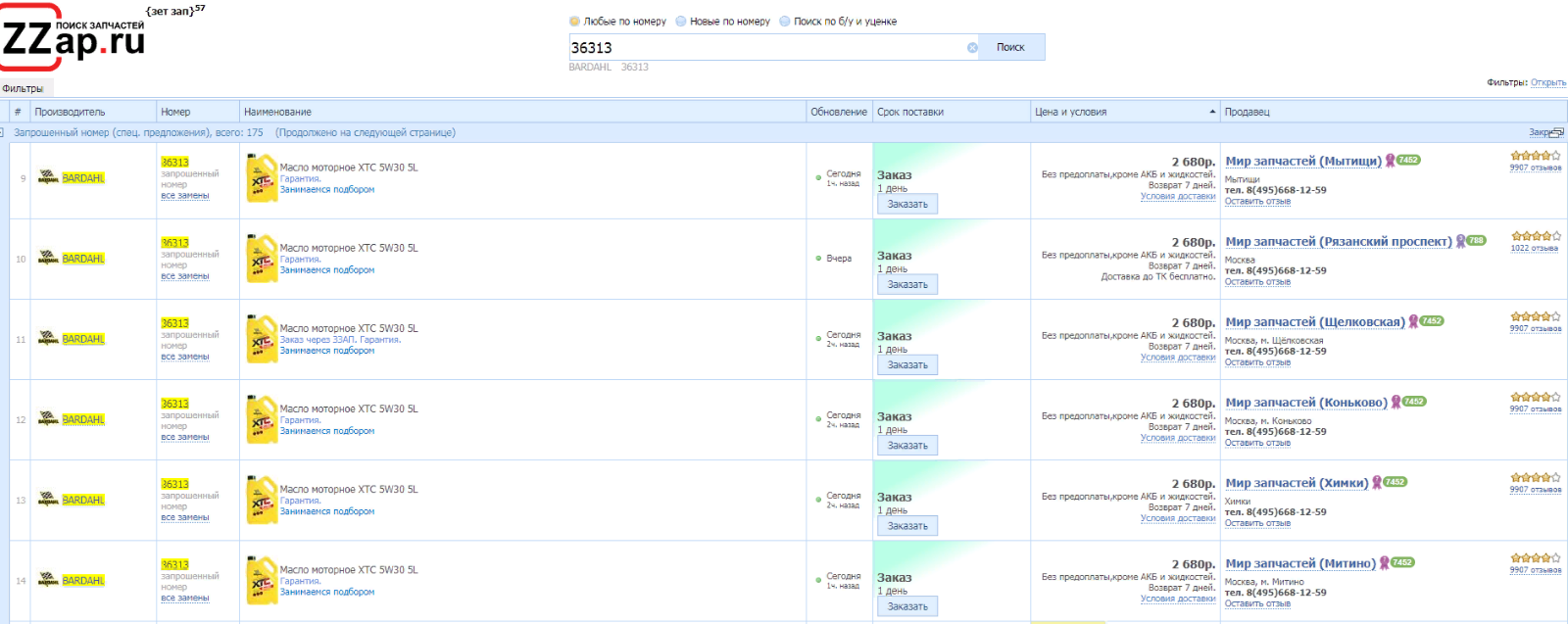Click sort arrow in 'Цена и условия' header
Image resolution: width=1568 pixels, height=624 pixels.
pyautogui.click(x=1212, y=112)
